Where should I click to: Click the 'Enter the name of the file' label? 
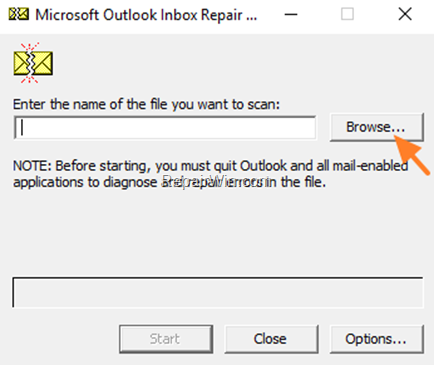point(146,104)
